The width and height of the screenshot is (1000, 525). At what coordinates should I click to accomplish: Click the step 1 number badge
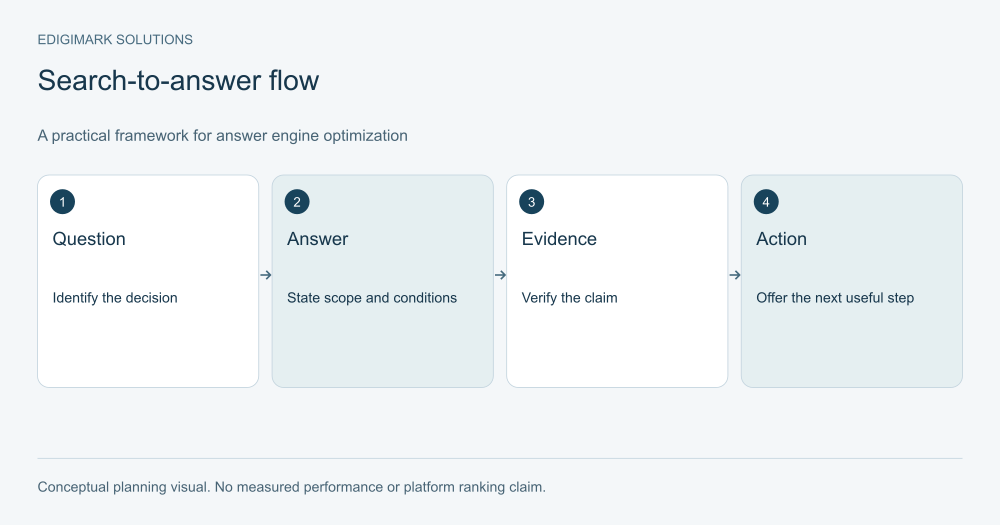(62, 202)
